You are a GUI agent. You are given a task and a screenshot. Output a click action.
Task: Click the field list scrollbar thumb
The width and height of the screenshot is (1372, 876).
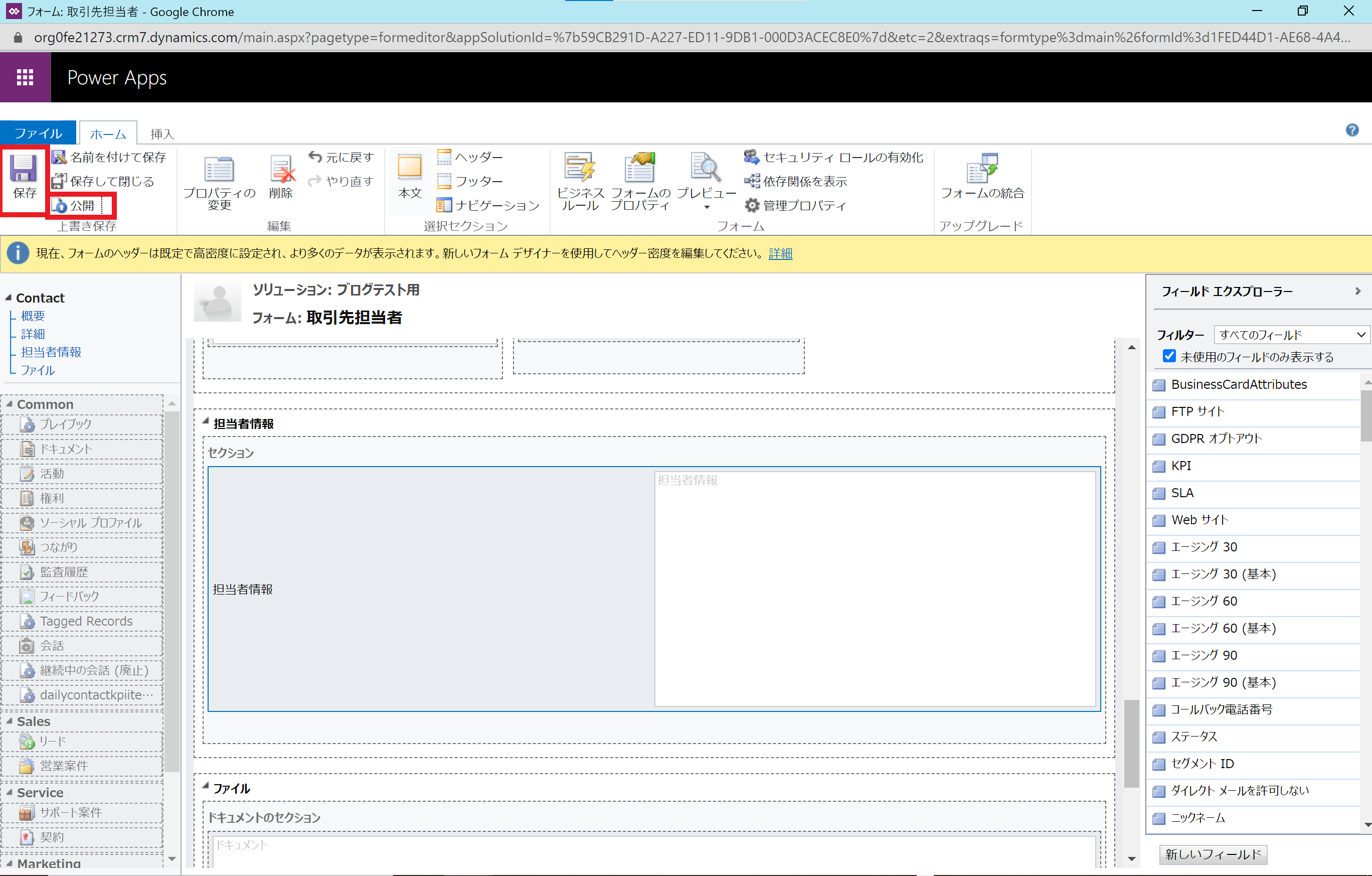1366,415
